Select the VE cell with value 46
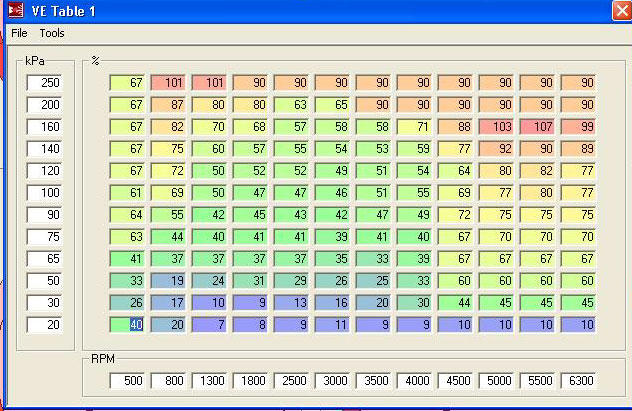632x411 pixels. click(332, 193)
